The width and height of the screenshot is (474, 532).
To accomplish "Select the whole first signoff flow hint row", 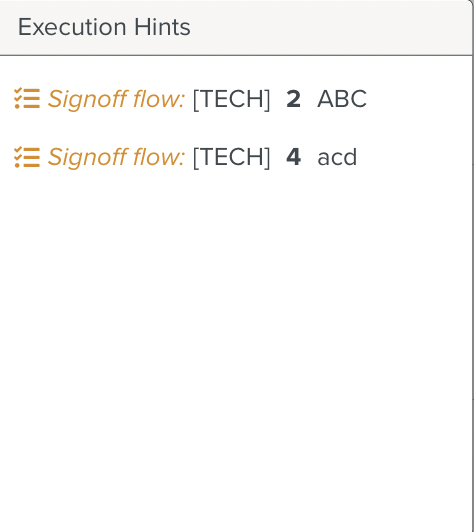I will (190, 99).
